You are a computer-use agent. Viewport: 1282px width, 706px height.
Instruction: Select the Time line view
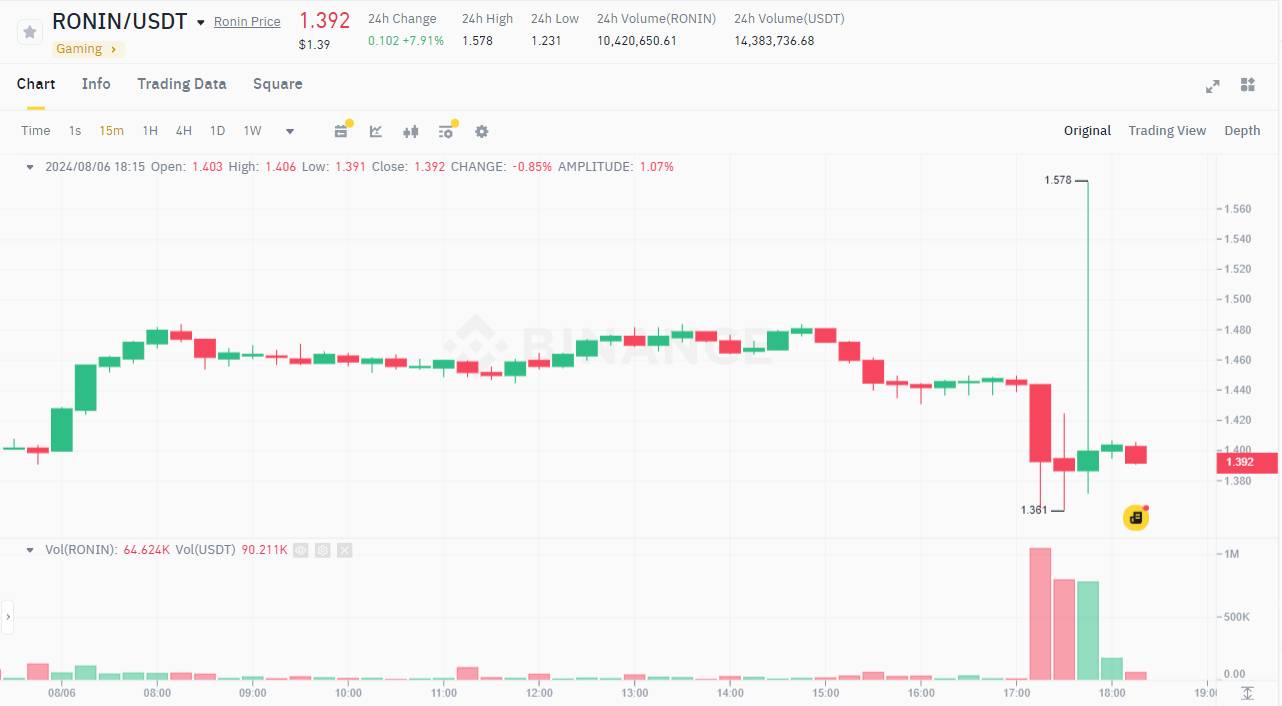point(36,130)
